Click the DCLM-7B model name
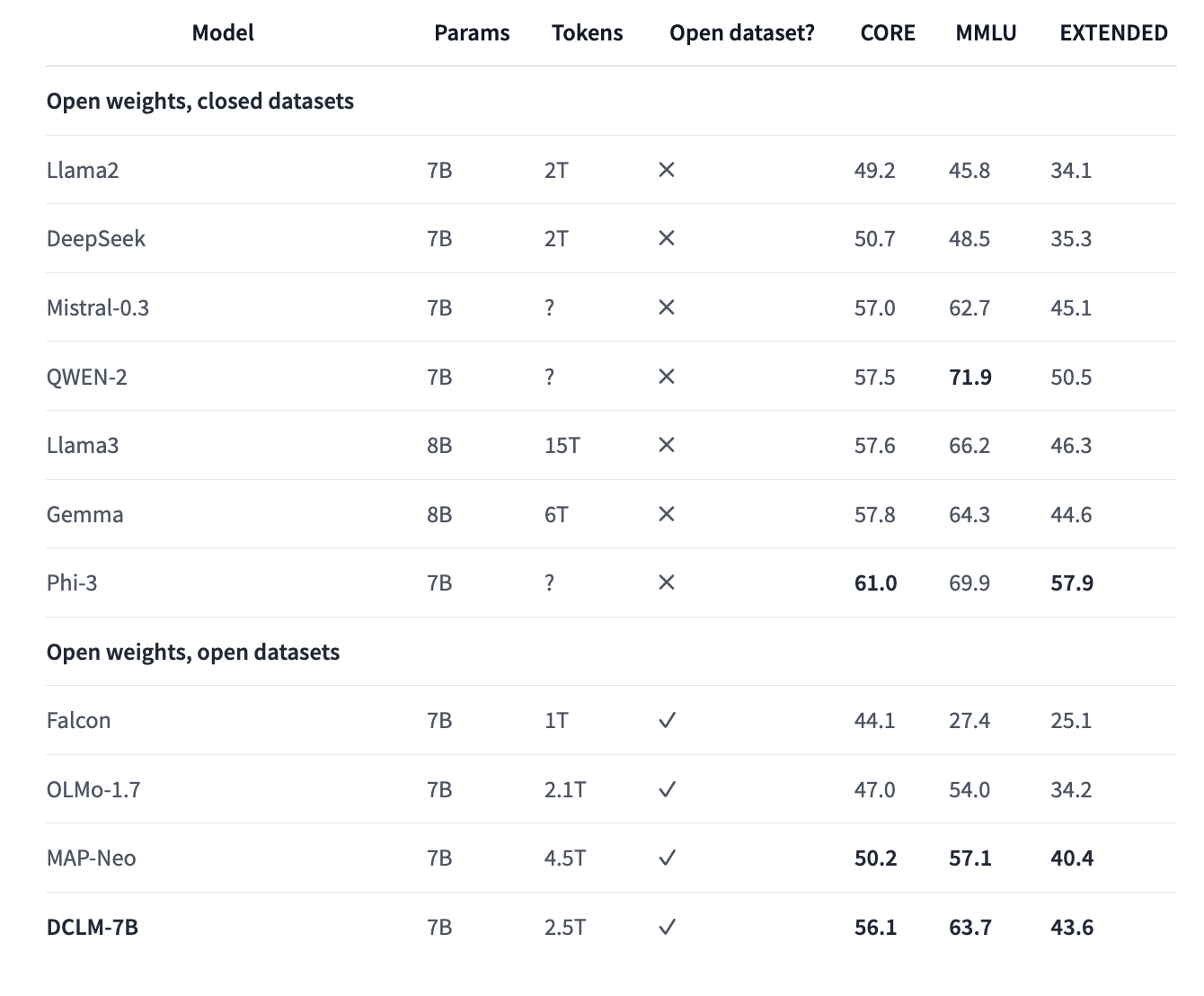The width and height of the screenshot is (1204, 996). pos(93,927)
